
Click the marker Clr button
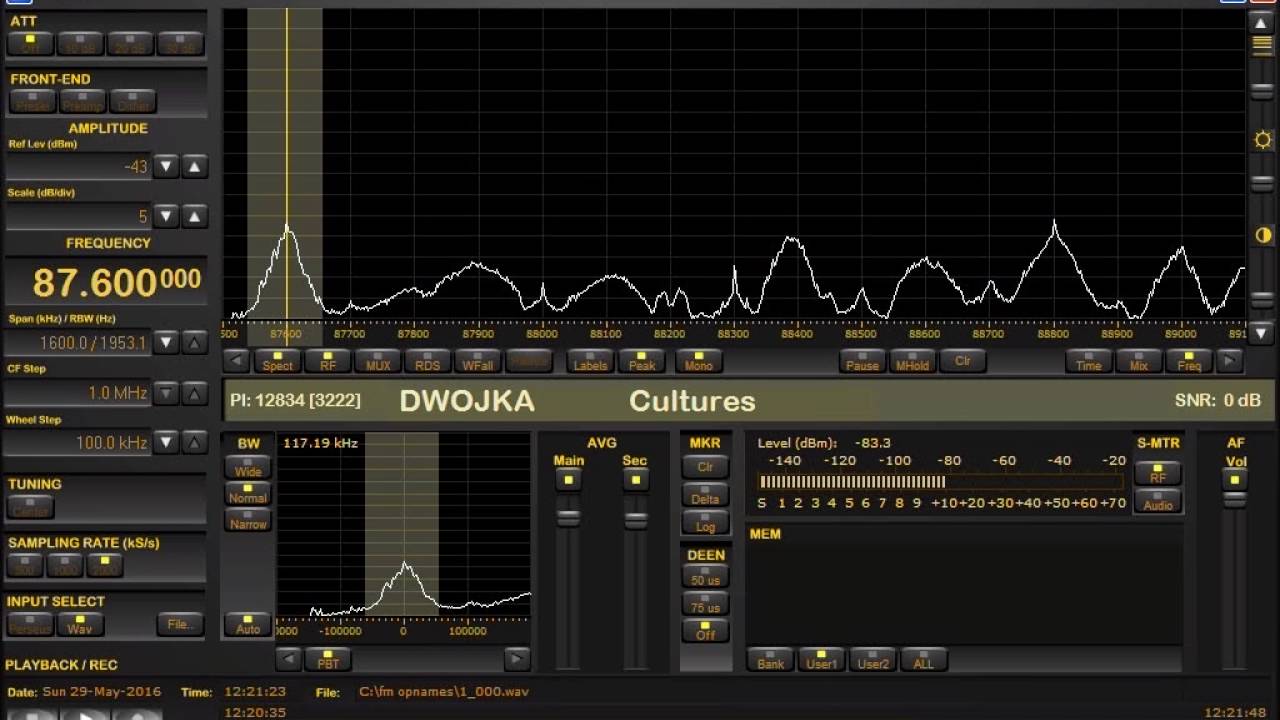[x=705, y=467]
